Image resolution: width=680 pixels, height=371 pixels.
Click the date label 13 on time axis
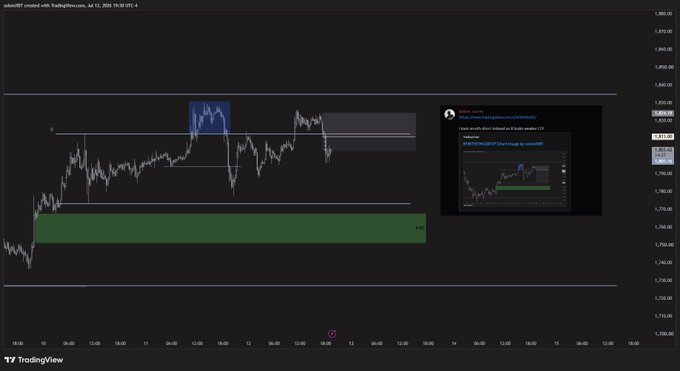351,343
